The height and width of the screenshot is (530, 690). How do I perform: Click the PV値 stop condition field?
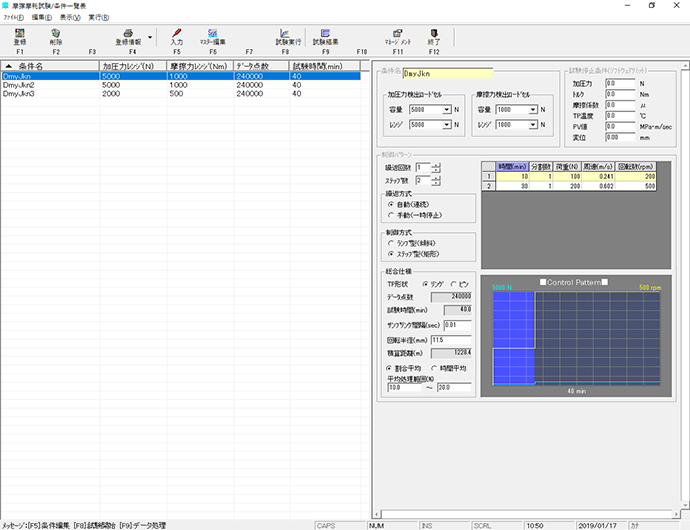[x=620, y=126]
